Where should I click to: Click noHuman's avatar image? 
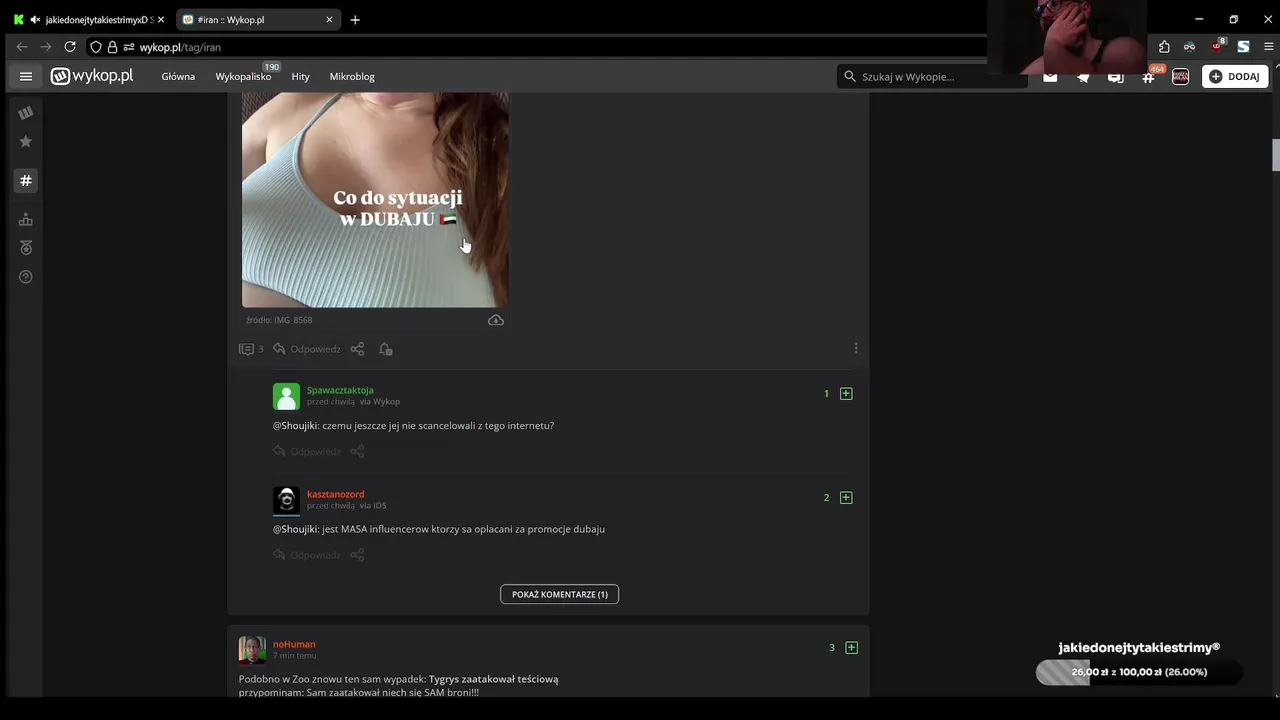pyautogui.click(x=252, y=650)
